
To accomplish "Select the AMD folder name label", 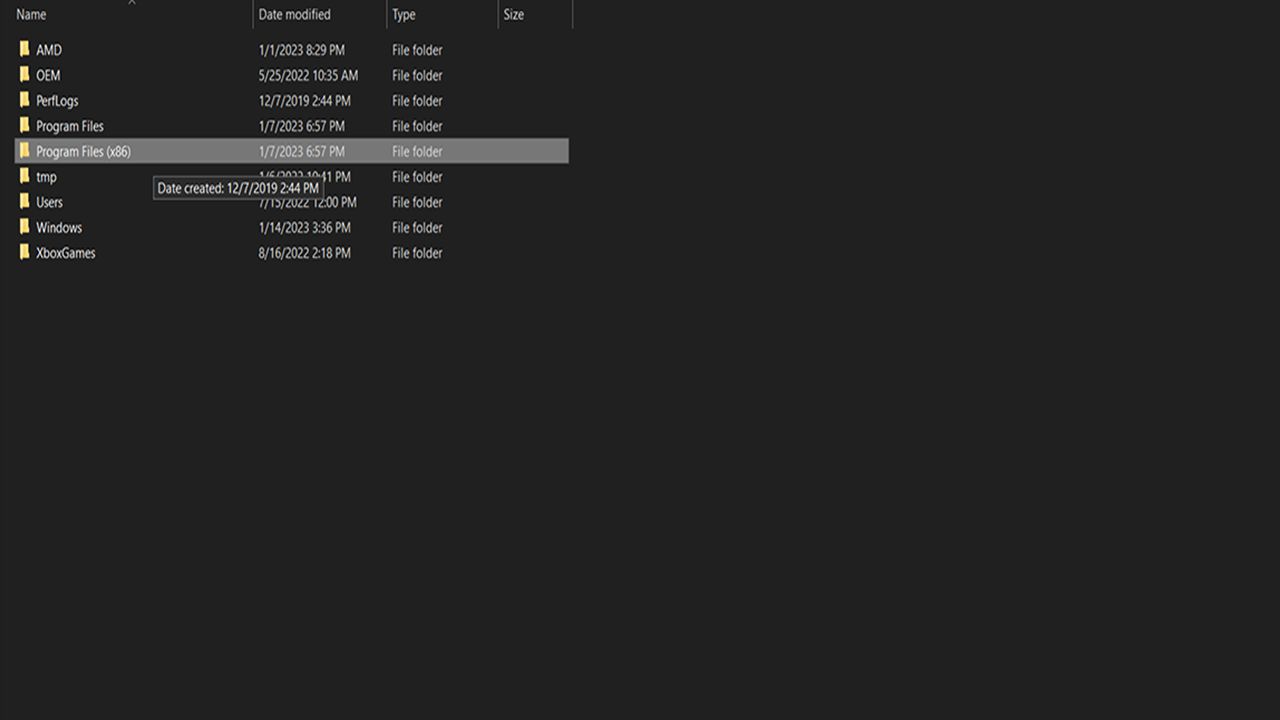I will (49, 49).
